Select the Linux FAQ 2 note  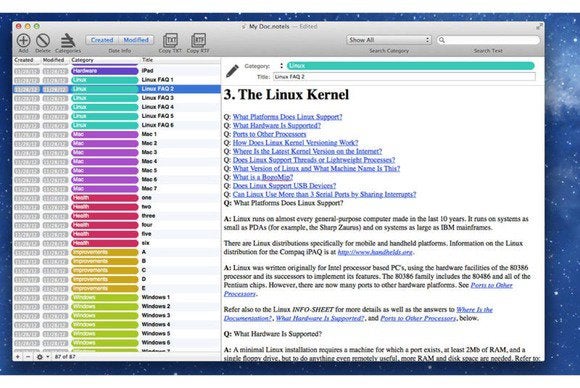[117, 89]
